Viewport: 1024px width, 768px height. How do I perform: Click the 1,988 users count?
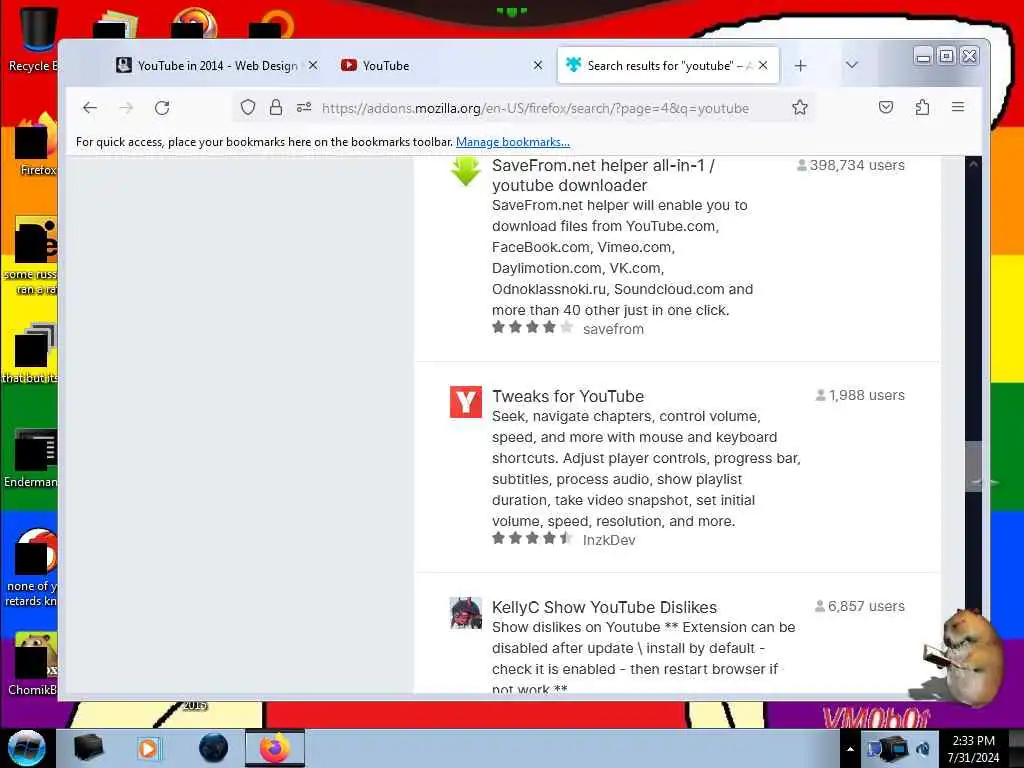coord(860,395)
